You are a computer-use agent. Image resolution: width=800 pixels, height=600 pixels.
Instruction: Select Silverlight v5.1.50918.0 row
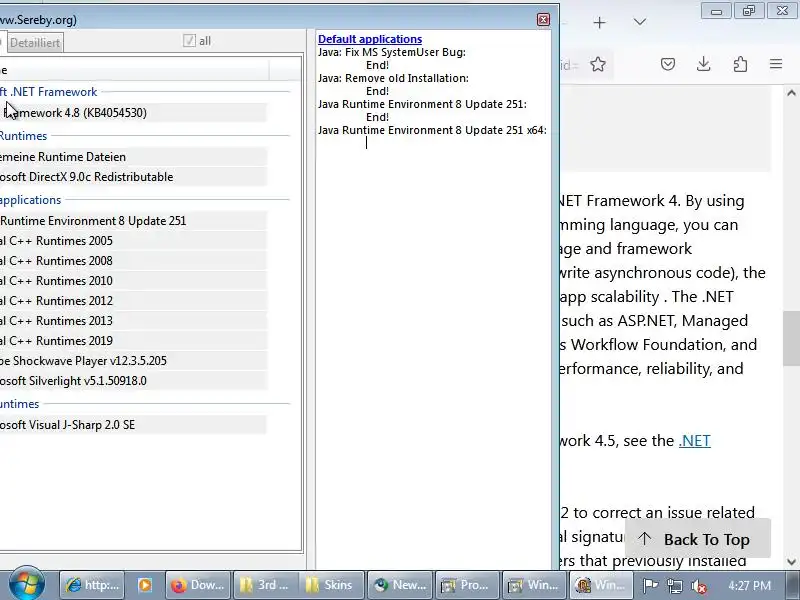coord(133,381)
